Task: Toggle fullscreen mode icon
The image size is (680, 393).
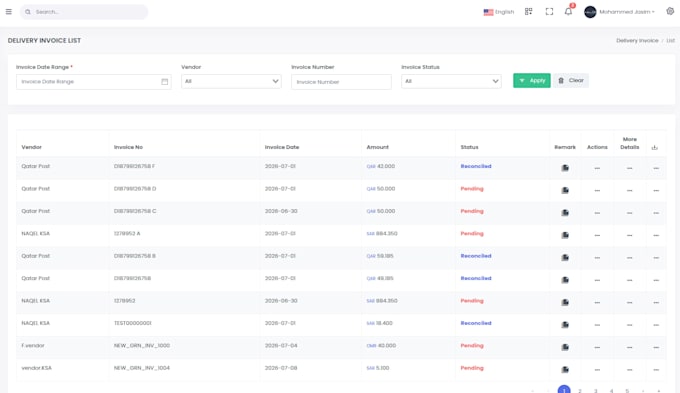Action: click(549, 12)
